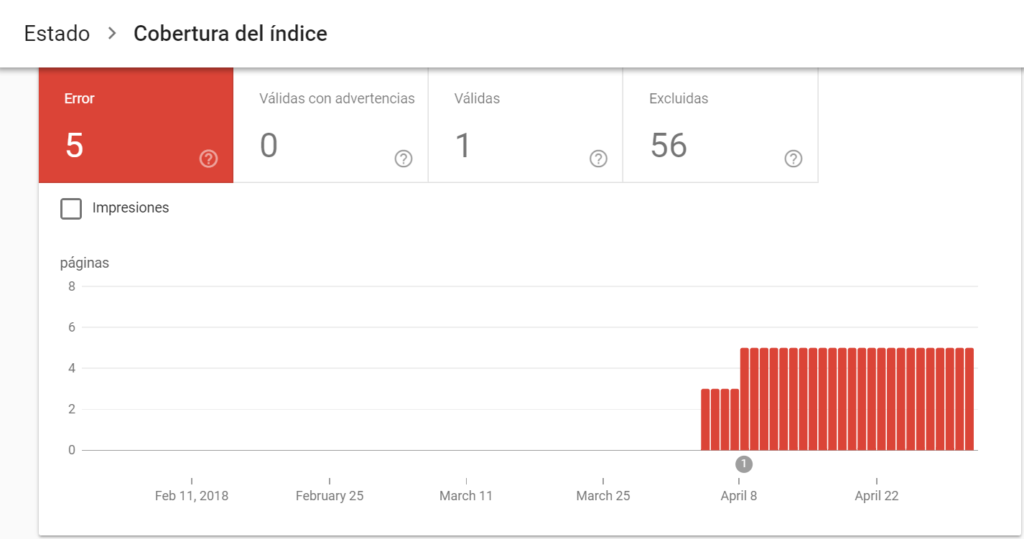
Task: Enable the Impresiones checkbox
Action: [71, 208]
